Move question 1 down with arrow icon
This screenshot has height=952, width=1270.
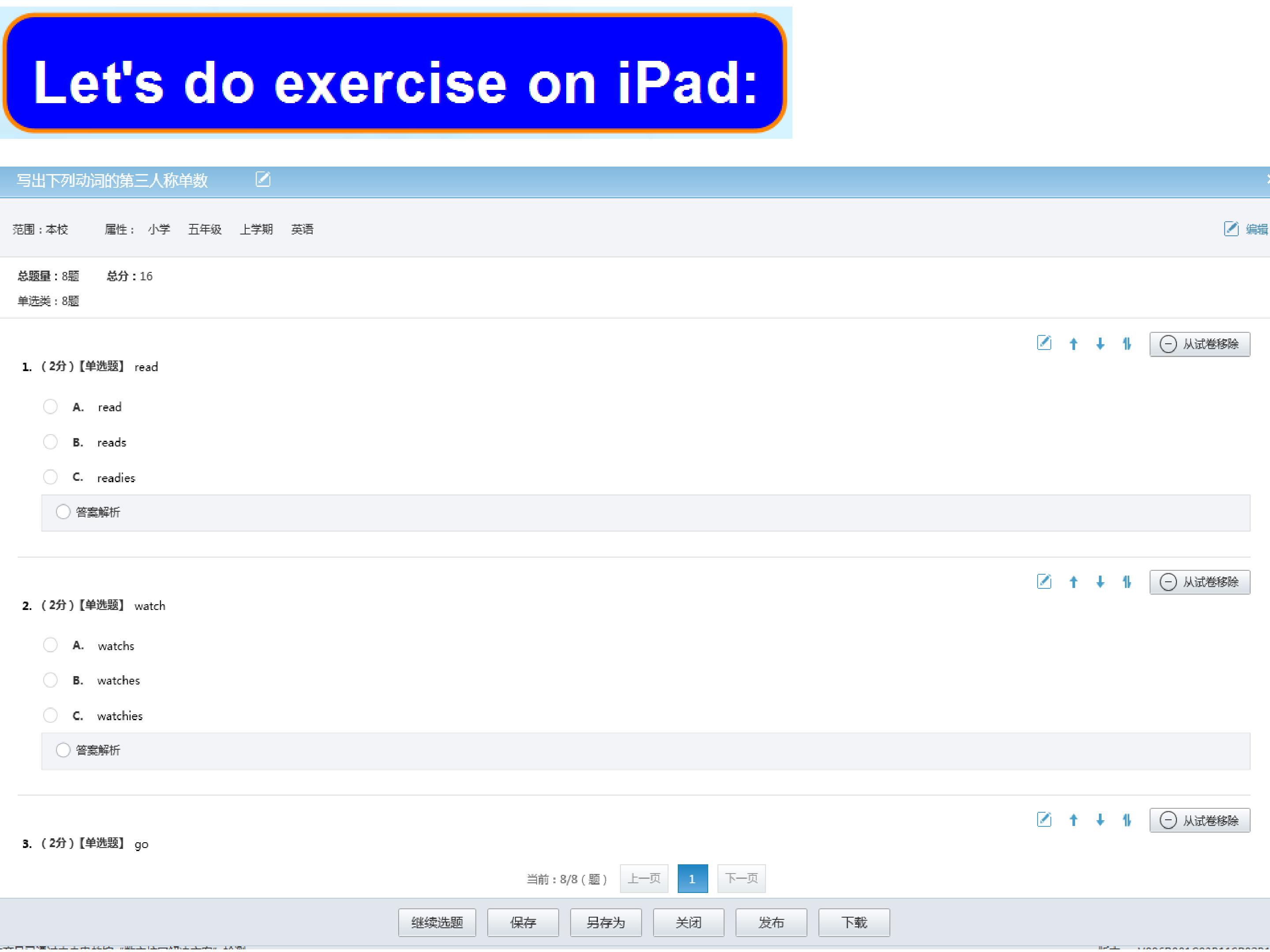pos(1100,344)
